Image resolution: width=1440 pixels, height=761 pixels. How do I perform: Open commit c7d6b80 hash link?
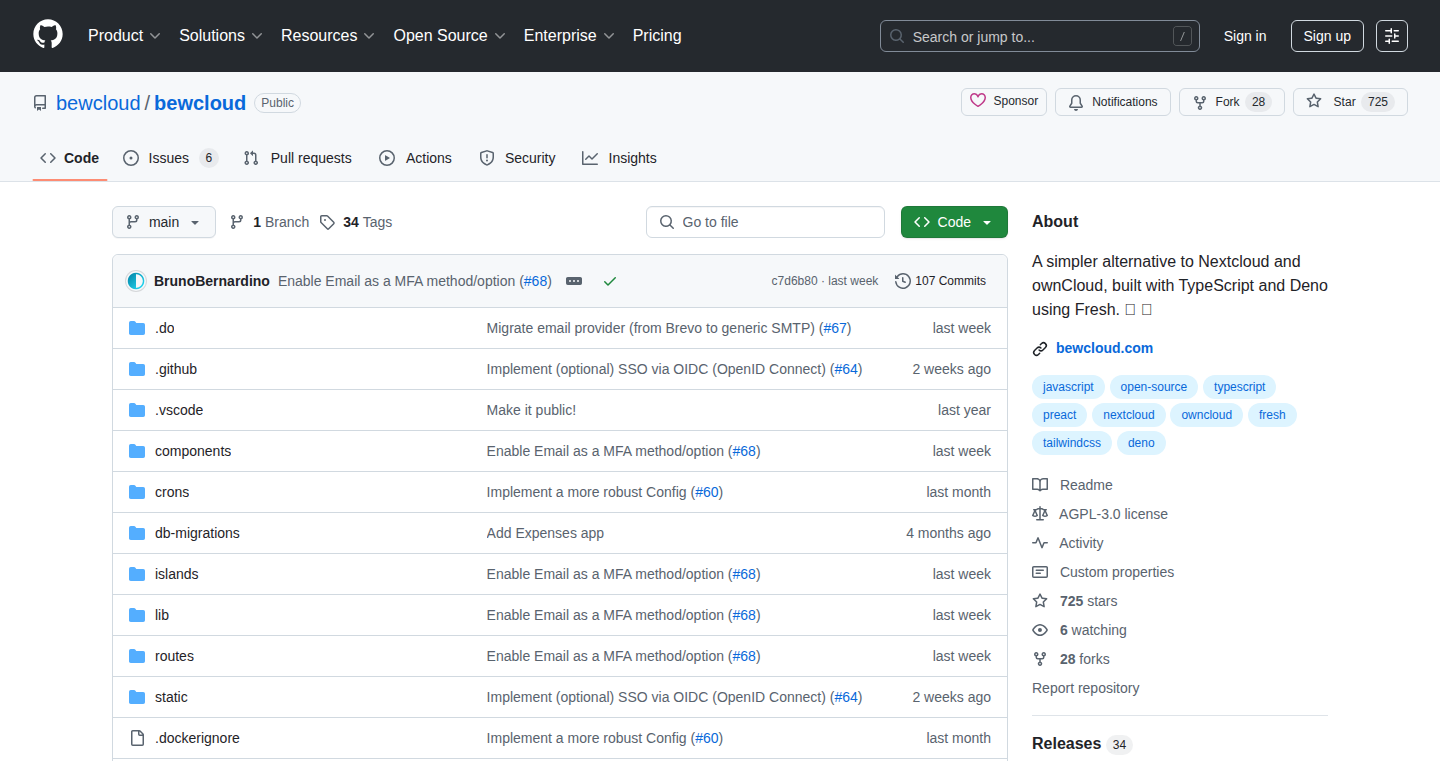click(x=794, y=281)
